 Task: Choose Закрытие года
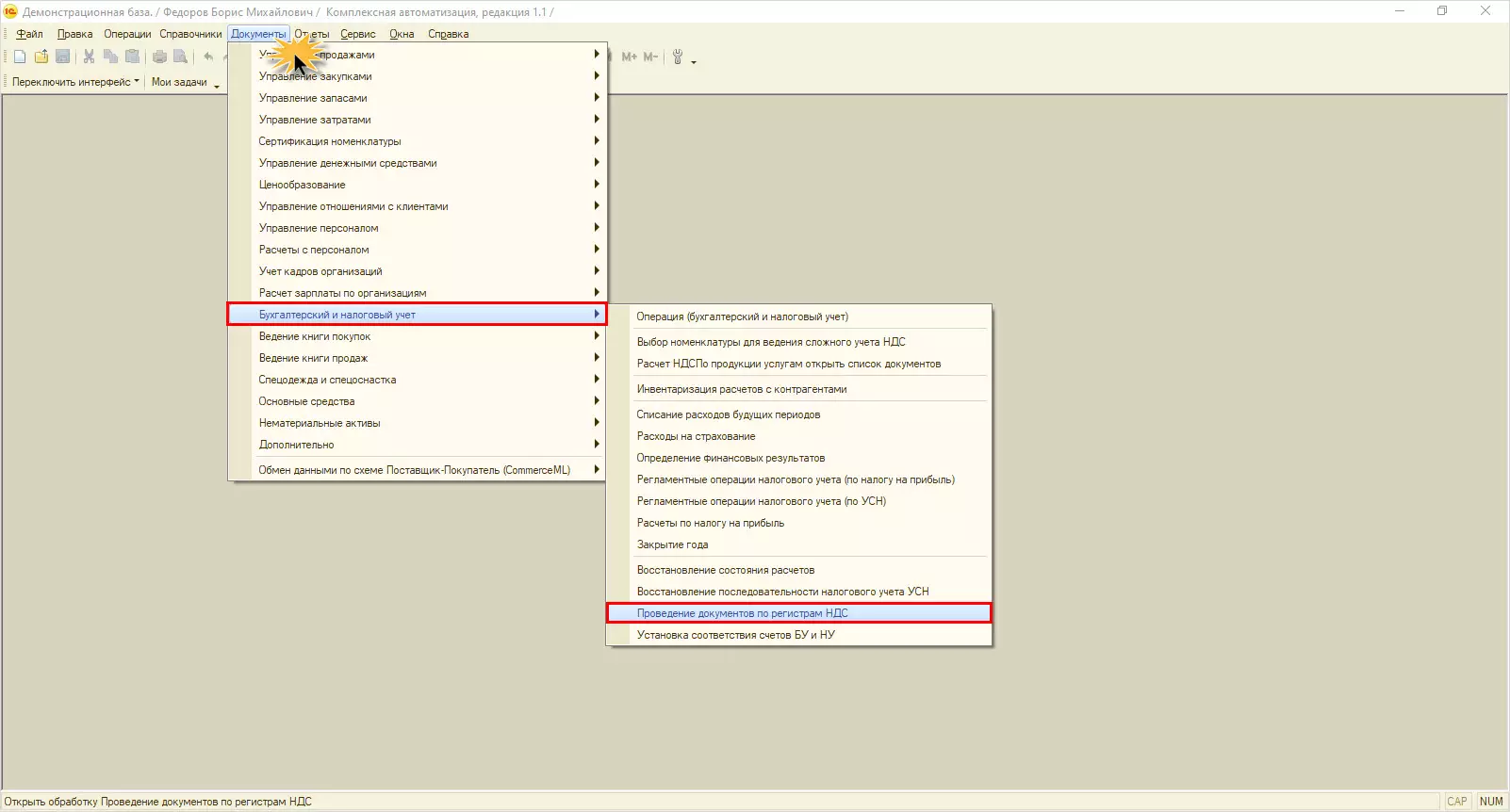coord(799,544)
